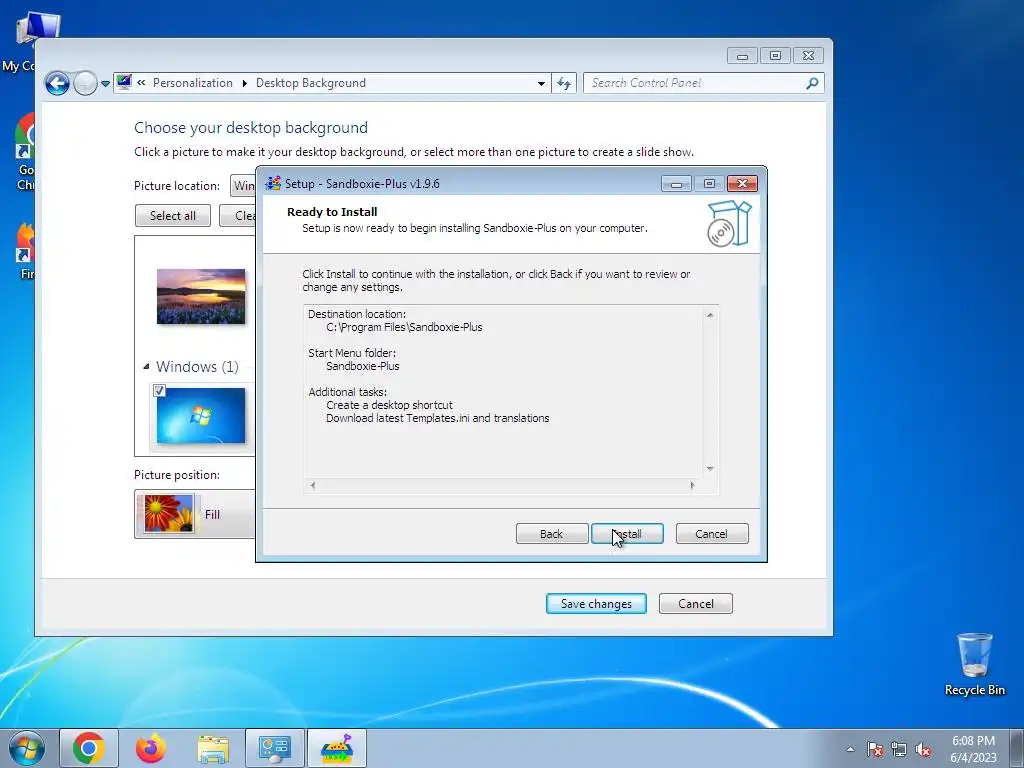Collapse the Windows (1) group
Screen dimensions: 1024x768
(x=146, y=366)
